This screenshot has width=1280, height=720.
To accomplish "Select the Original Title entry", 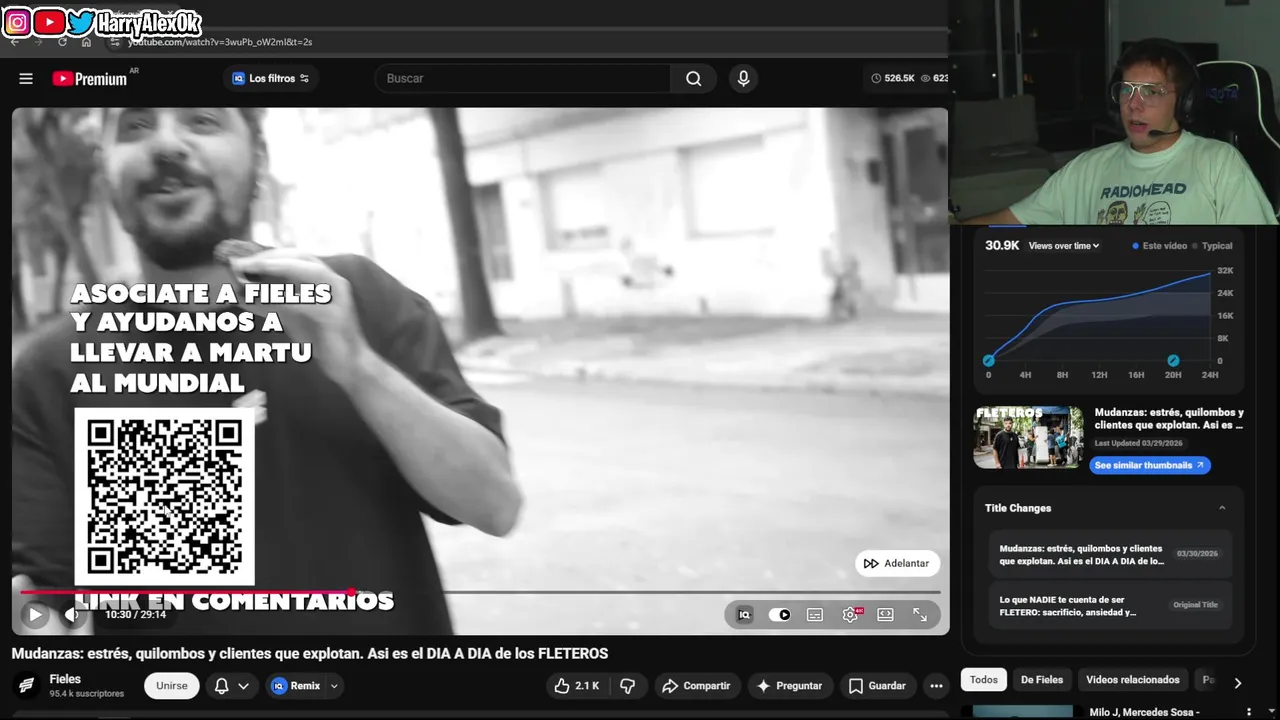I will [1110, 605].
